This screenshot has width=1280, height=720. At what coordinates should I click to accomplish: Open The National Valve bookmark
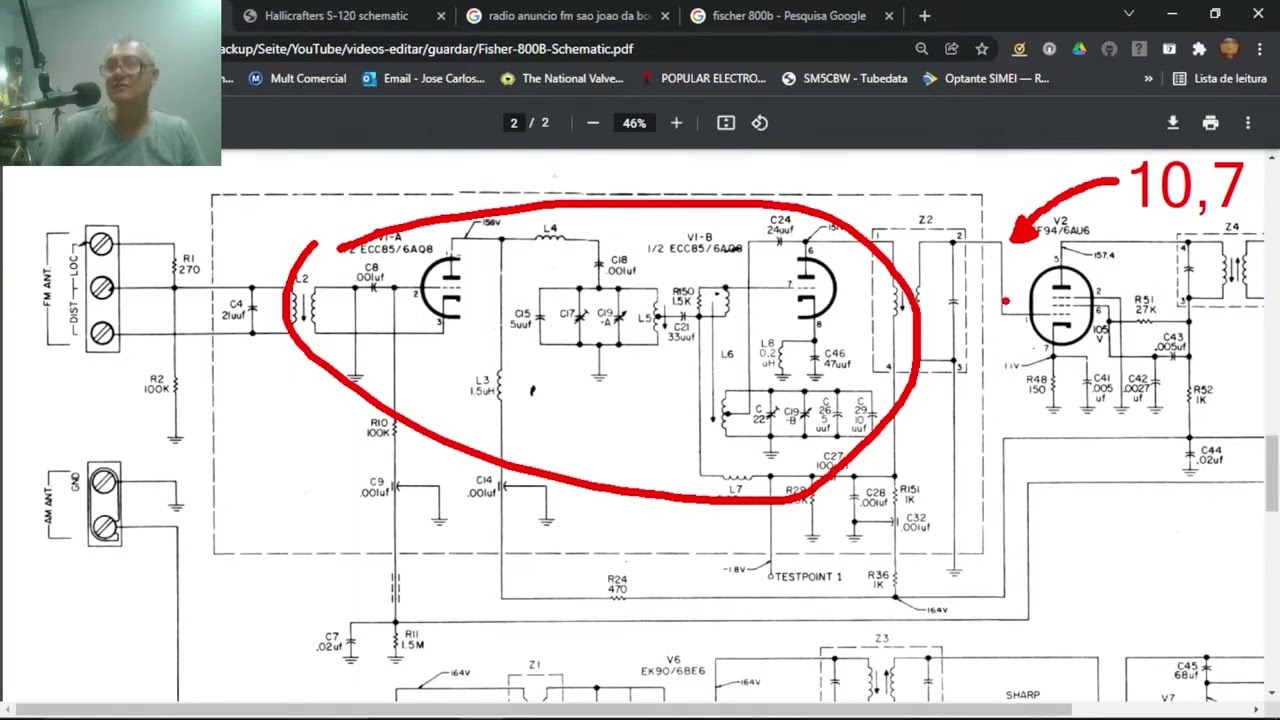coord(563,79)
